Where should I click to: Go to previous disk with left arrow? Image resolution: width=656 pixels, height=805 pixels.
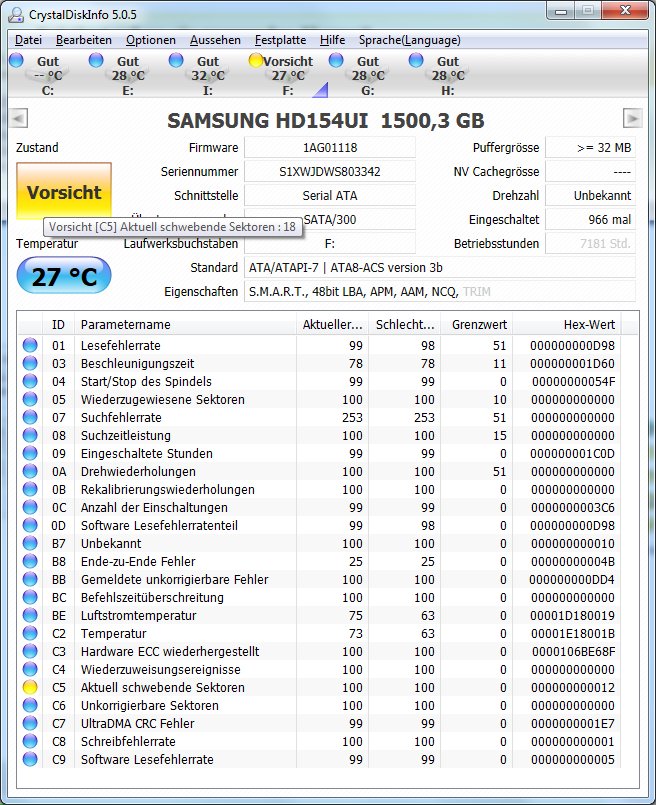[18, 119]
